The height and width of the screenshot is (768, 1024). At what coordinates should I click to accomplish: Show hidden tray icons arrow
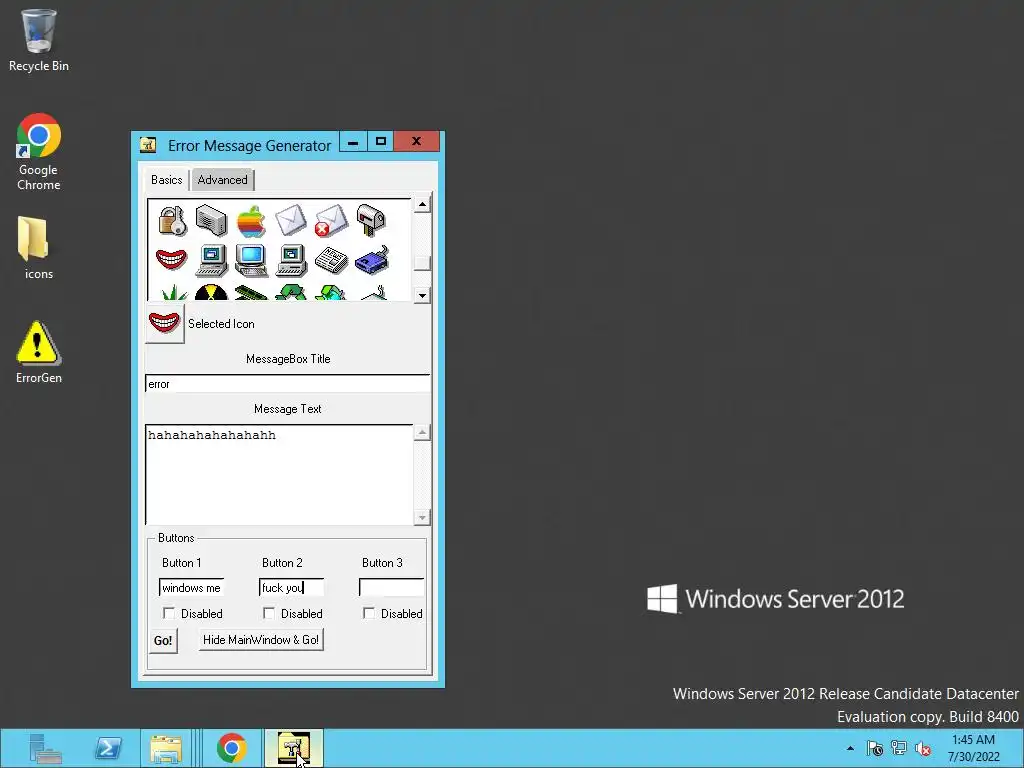tap(850, 748)
